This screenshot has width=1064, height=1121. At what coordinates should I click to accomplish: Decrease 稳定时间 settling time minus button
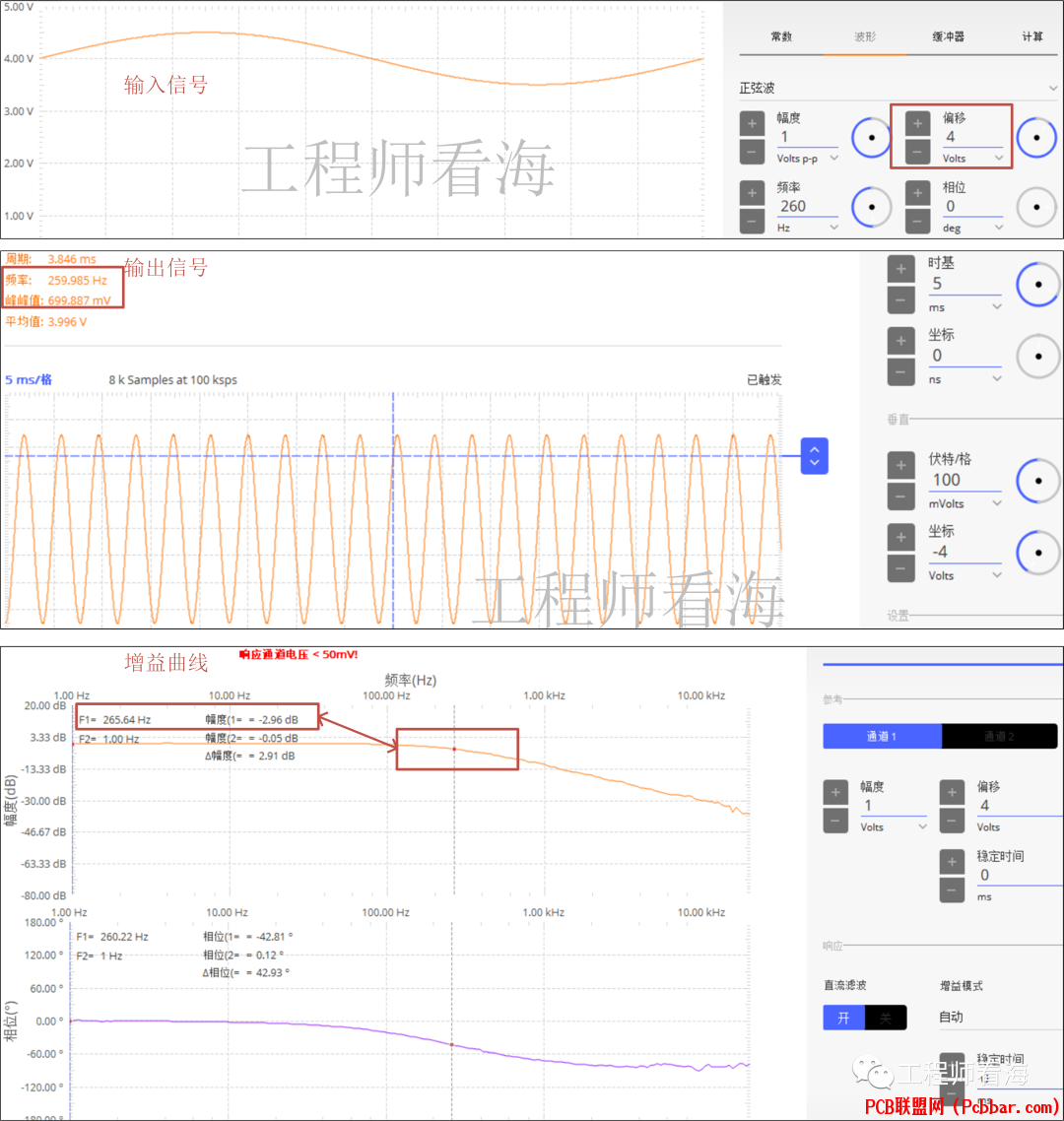[952, 890]
